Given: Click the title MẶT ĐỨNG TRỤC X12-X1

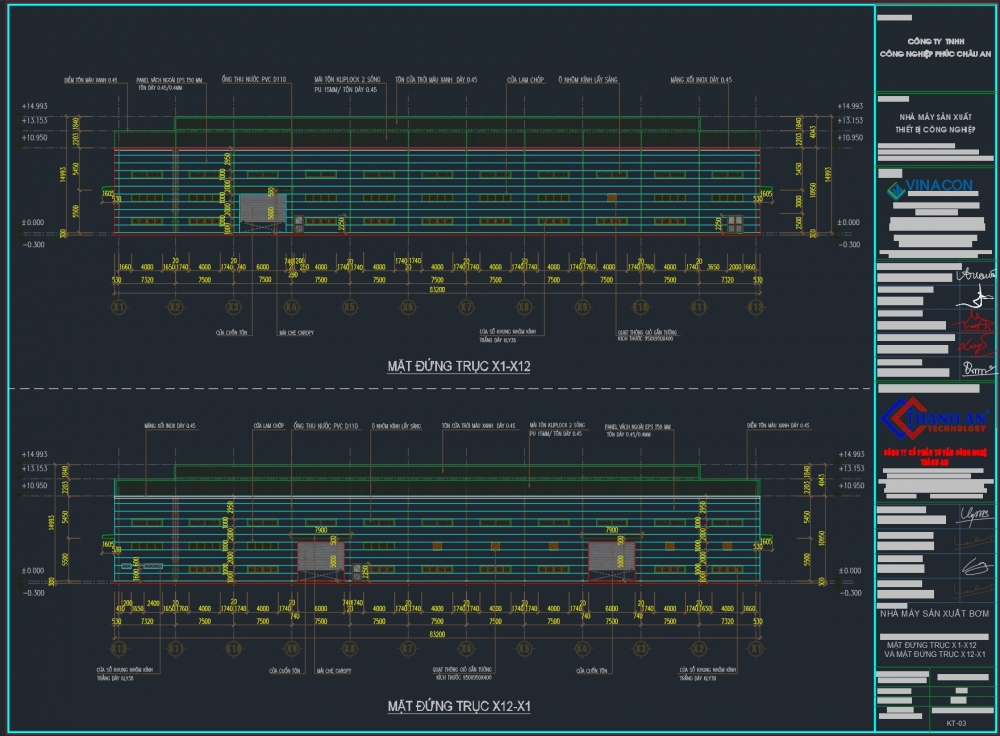Looking at the screenshot, I should pyautogui.click(x=458, y=707).
